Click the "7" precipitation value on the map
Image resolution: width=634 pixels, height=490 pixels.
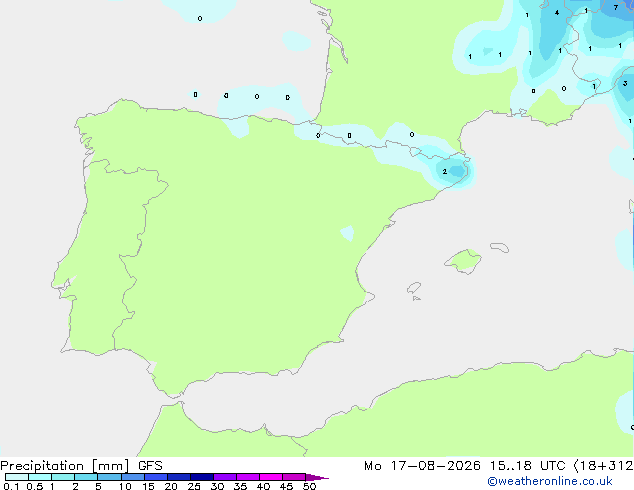[616, 7]
